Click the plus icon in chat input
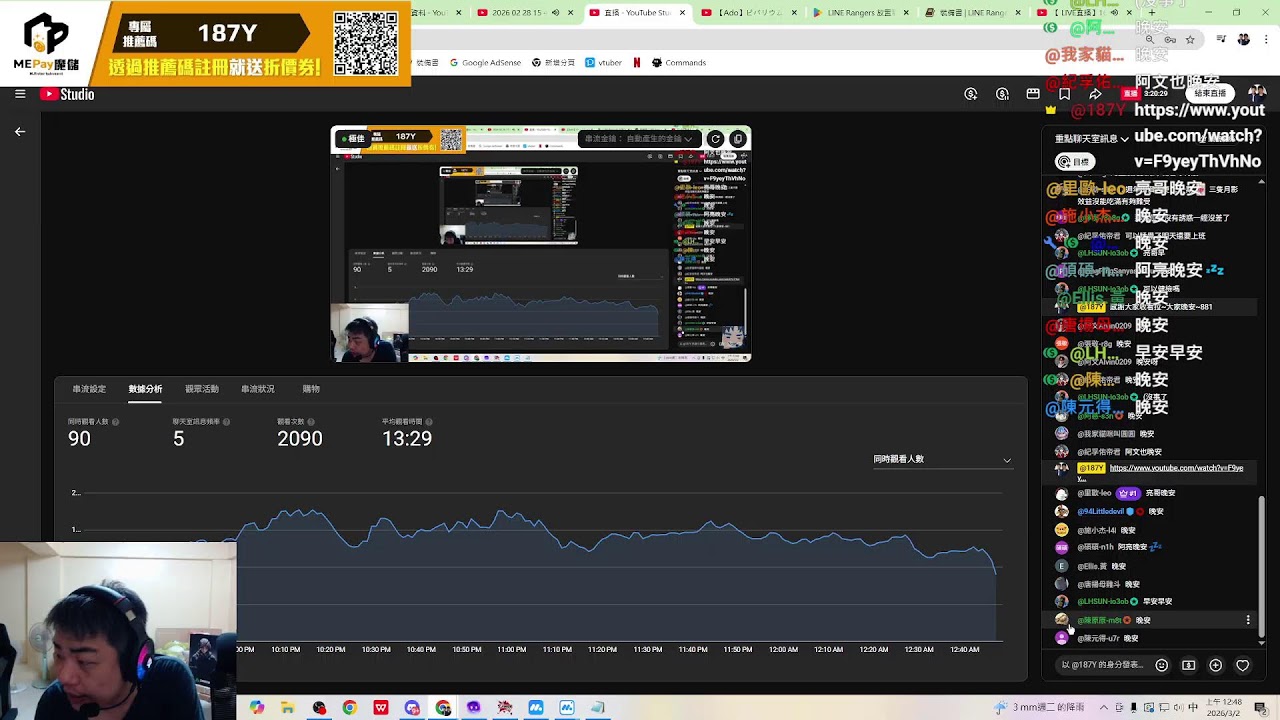 click(1215, 665)
